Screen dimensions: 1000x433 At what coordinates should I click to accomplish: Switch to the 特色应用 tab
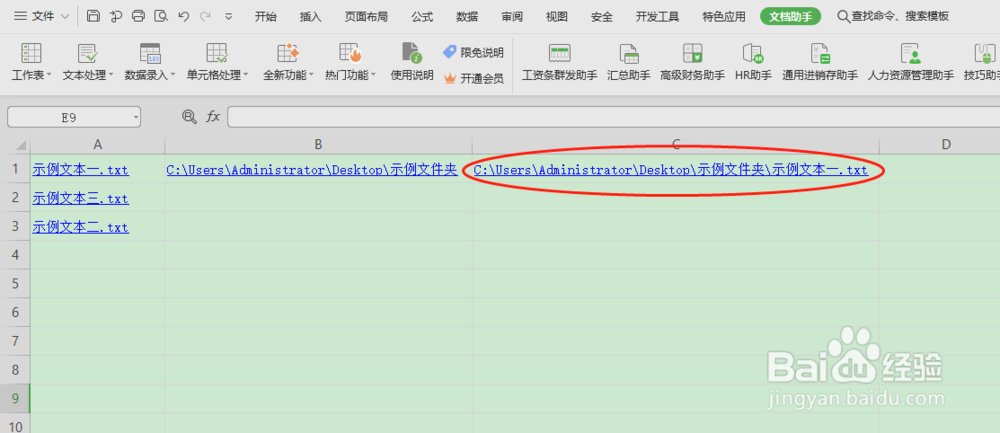click(x=724, y=17)
